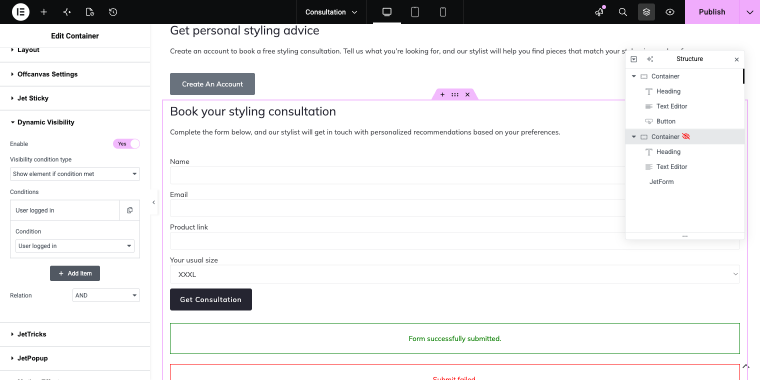The width and height of the screenshot is (760, 380).
Task: Open the Visibility condition type dropdown
Action: [75, 174]
